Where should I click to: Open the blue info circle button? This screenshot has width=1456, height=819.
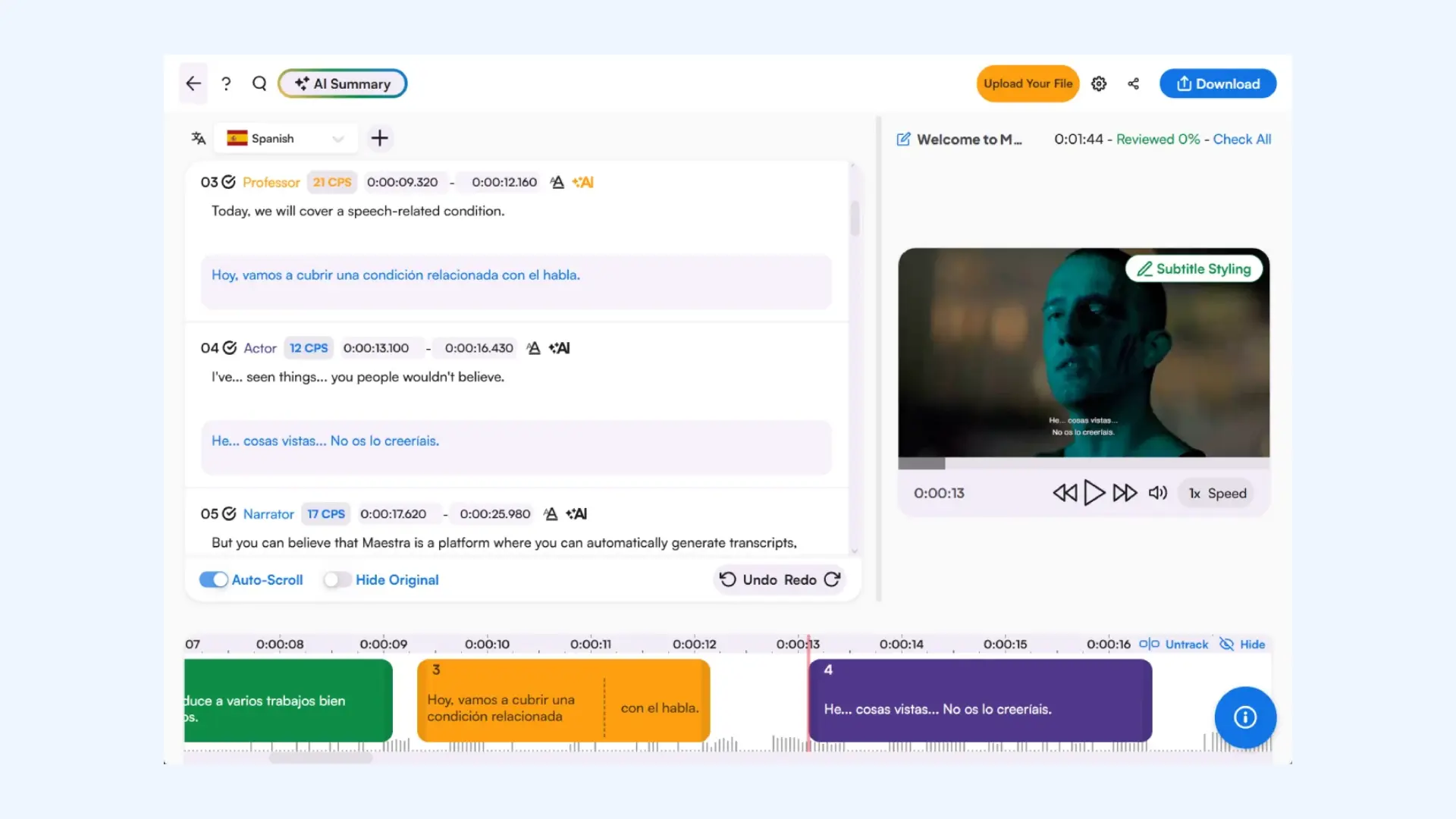(1245, 717)
